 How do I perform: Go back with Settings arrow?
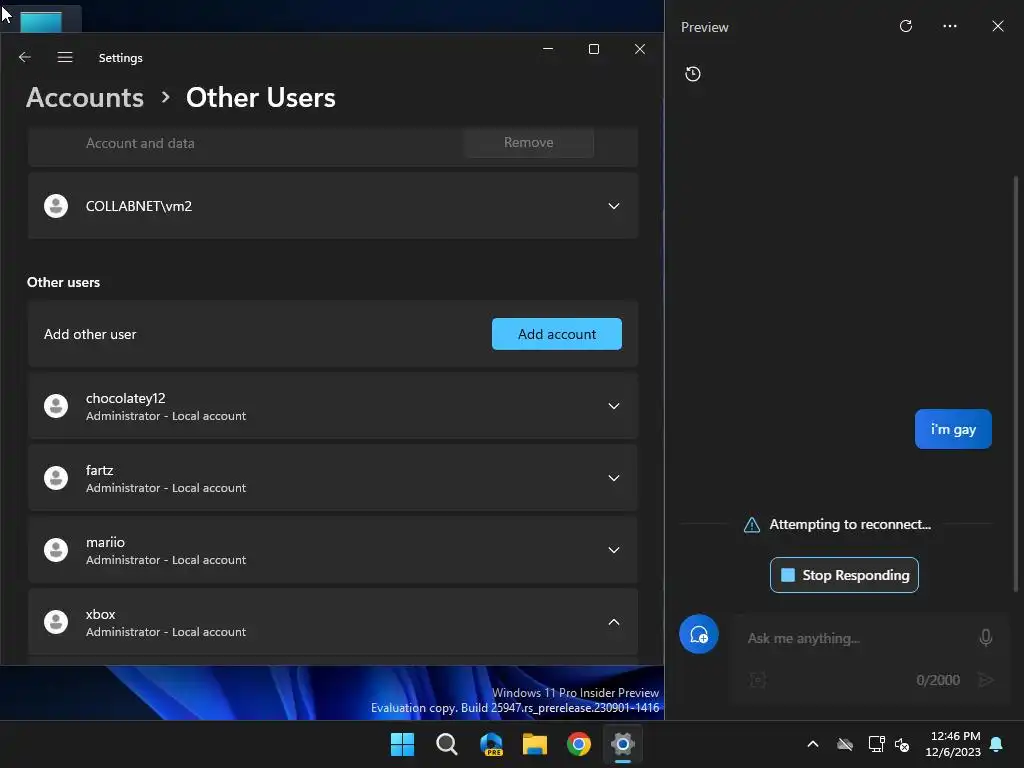coord(25,57)
